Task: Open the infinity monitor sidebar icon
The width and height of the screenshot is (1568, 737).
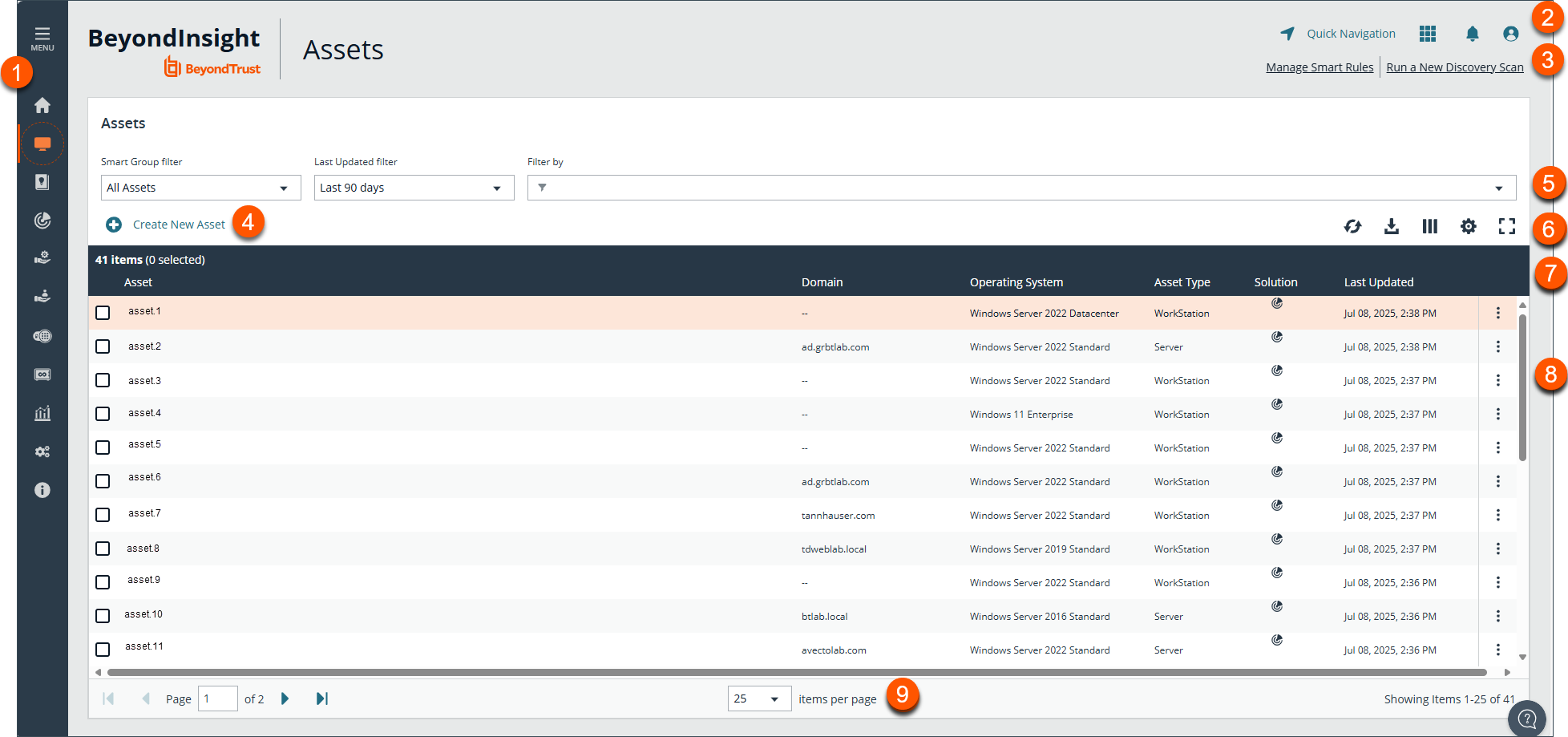Action: click(42, 375)
